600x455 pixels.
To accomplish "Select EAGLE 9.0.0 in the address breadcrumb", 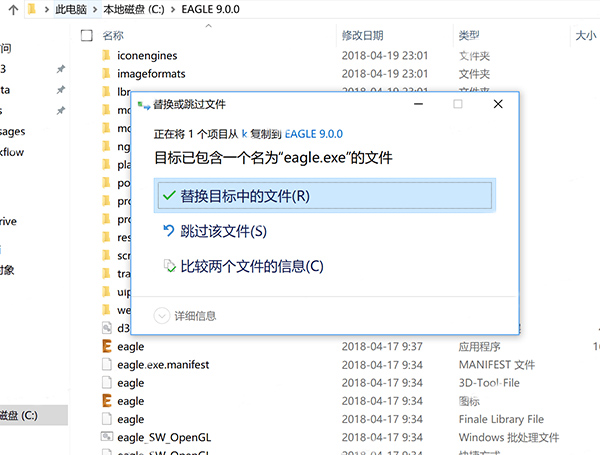I will 210,9.
